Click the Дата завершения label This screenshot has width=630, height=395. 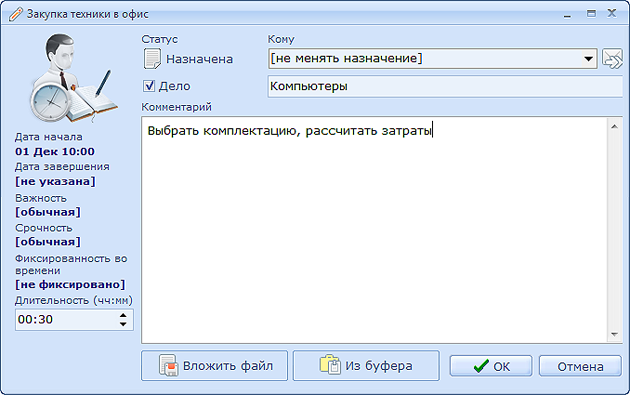(62, 166)
